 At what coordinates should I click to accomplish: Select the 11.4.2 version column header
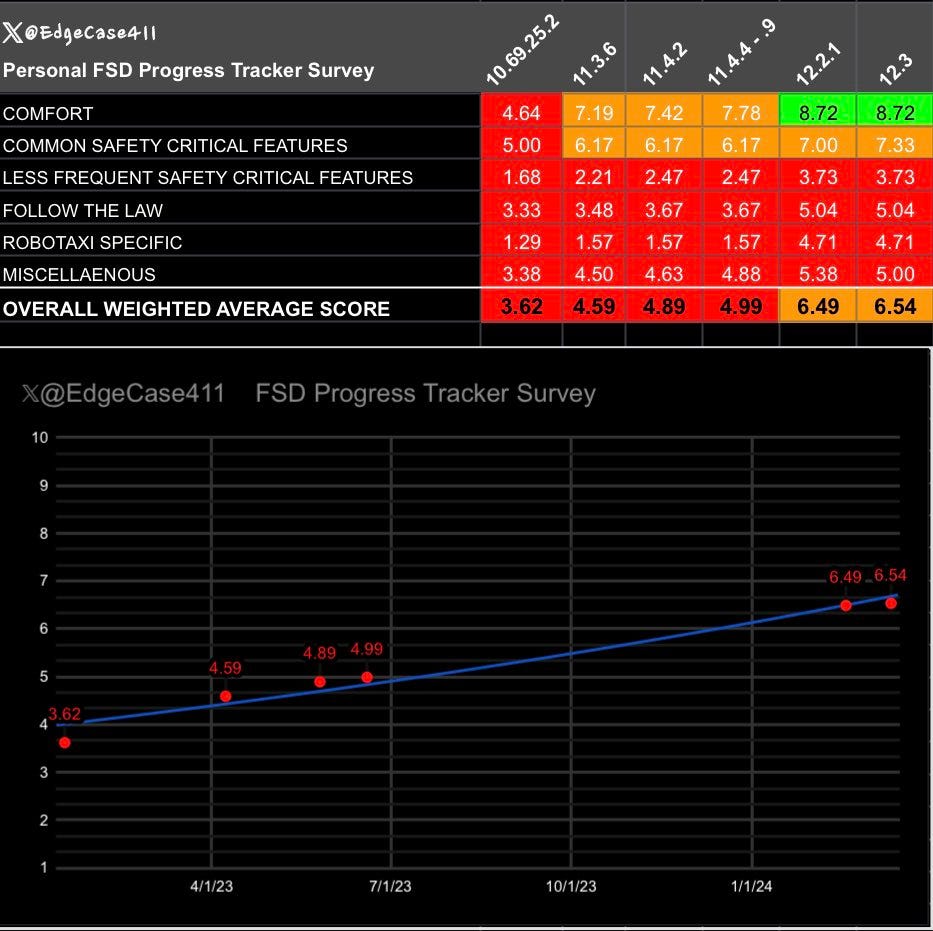(665, 64)
